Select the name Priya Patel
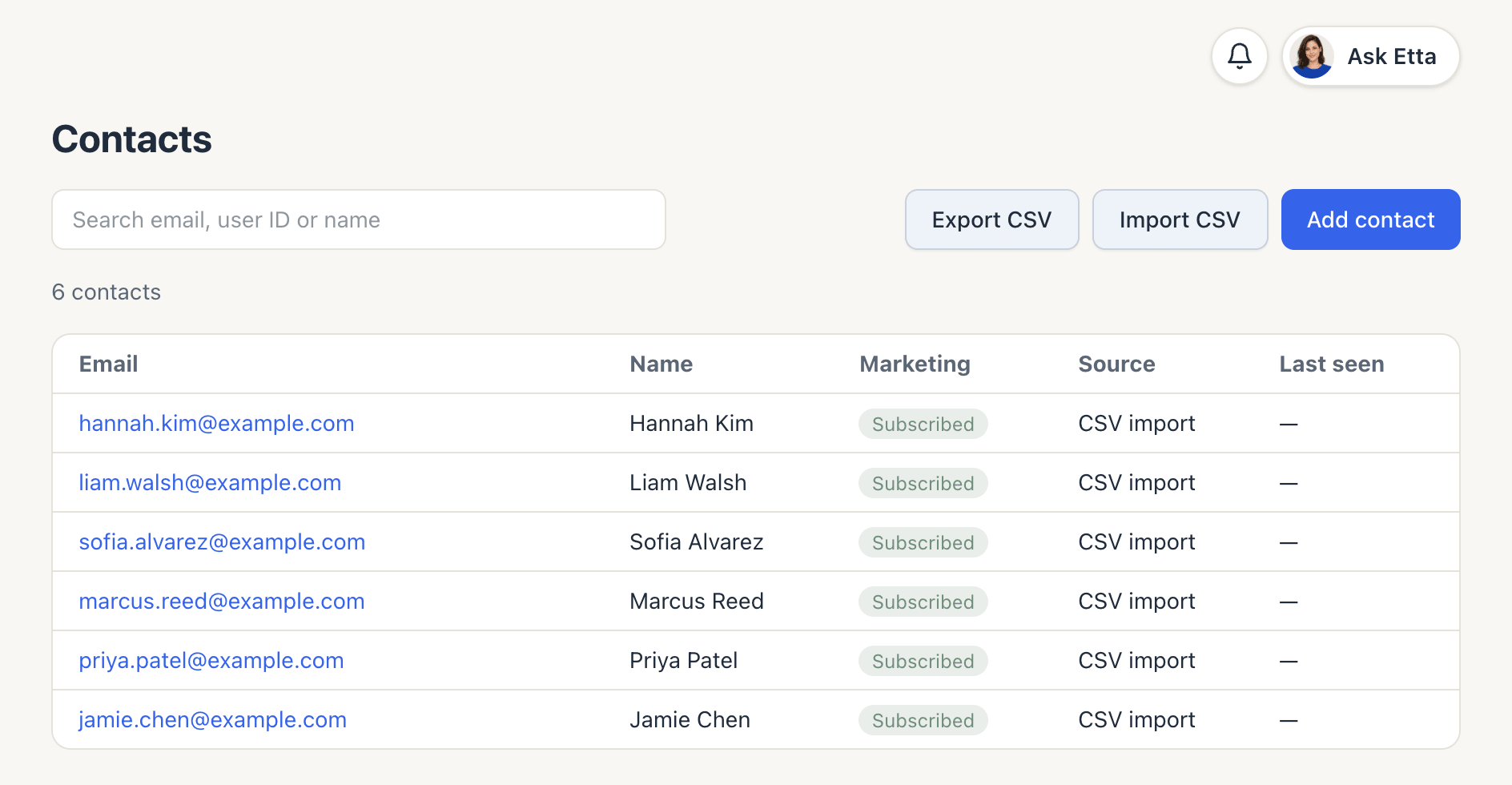 (x=683, y=660)
